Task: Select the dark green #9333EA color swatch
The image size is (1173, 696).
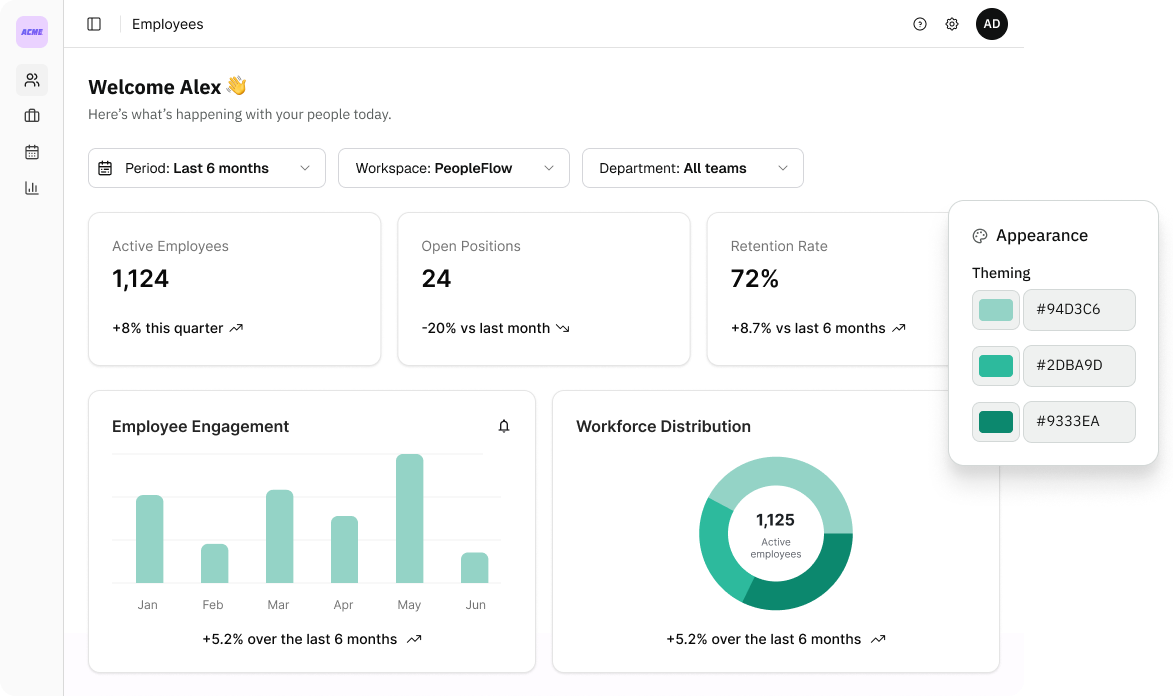Action: (x=996, y=422)
